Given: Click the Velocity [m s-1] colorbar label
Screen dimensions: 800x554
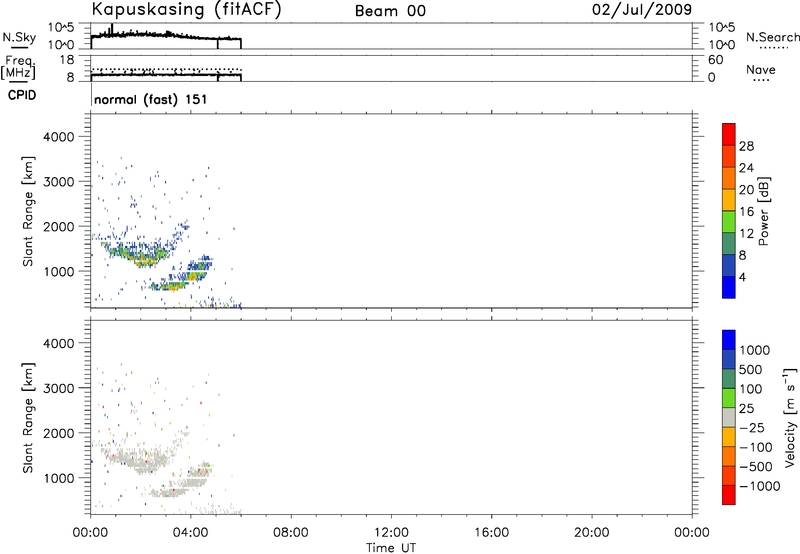Looking at the screenshot, I should coord(790,417).
